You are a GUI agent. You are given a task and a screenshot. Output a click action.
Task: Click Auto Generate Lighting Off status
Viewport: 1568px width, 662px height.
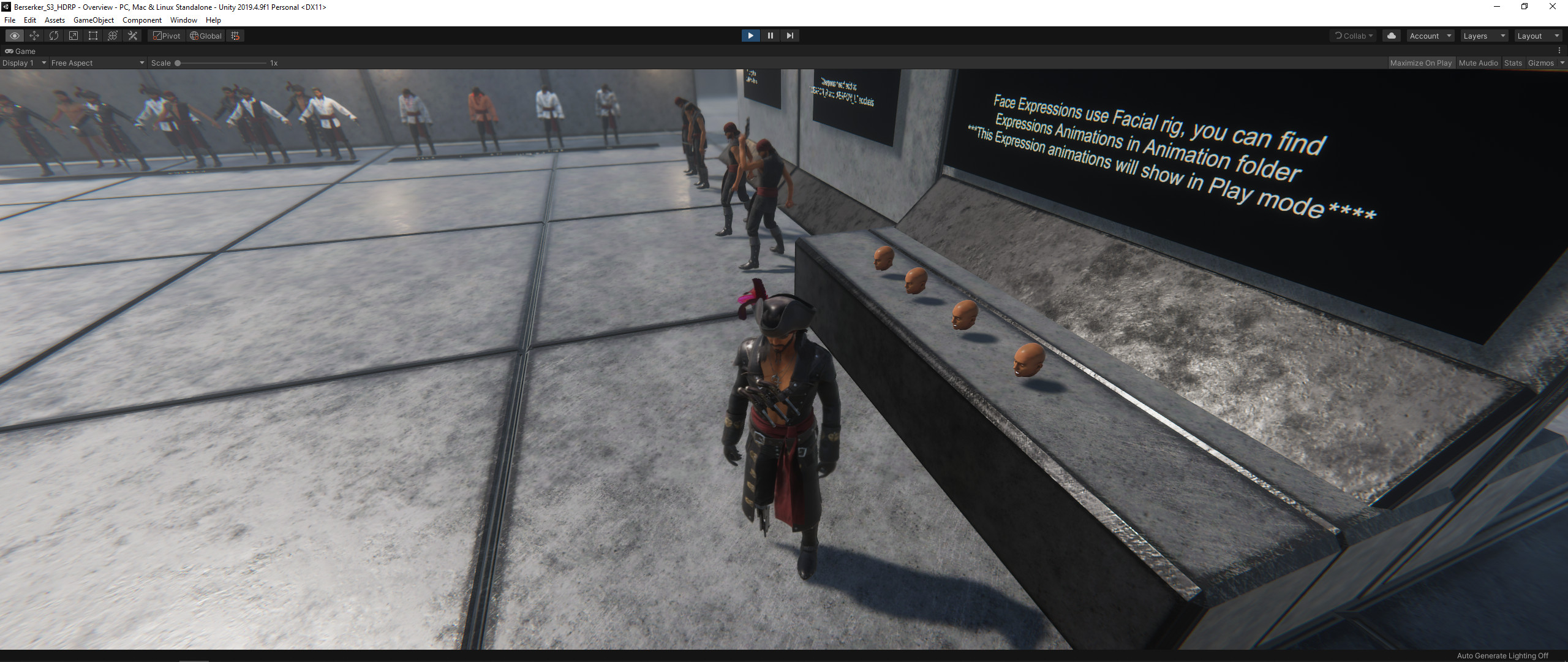coord(1502,655)
